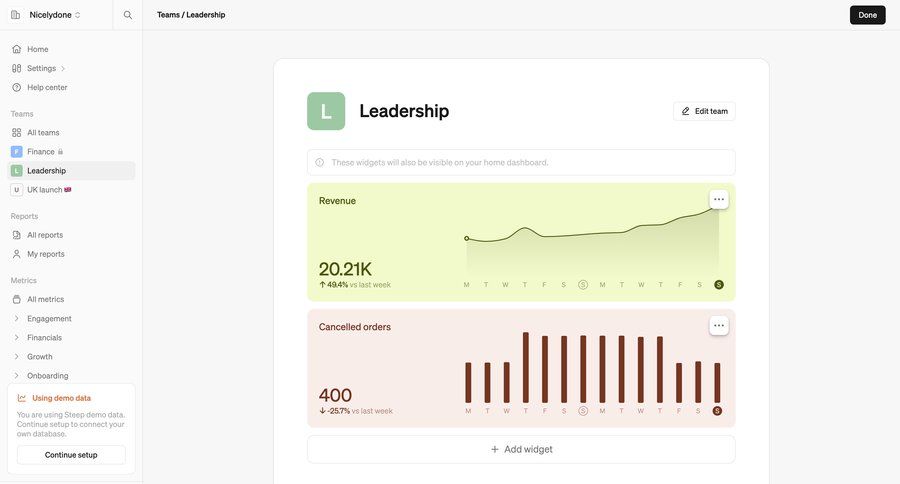Click the Revenue chart starting point marker
This screenshot has height=484, width=900.
pos(467,238)
